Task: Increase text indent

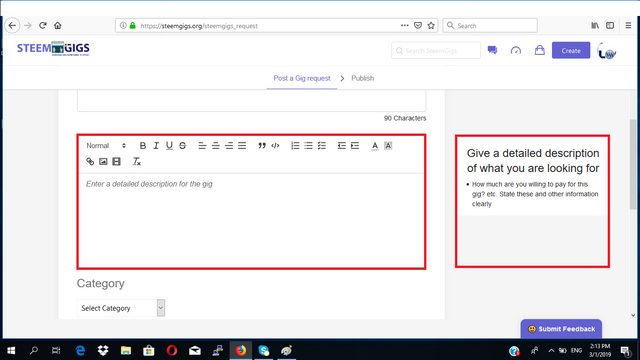Action: tap(355, 145)
